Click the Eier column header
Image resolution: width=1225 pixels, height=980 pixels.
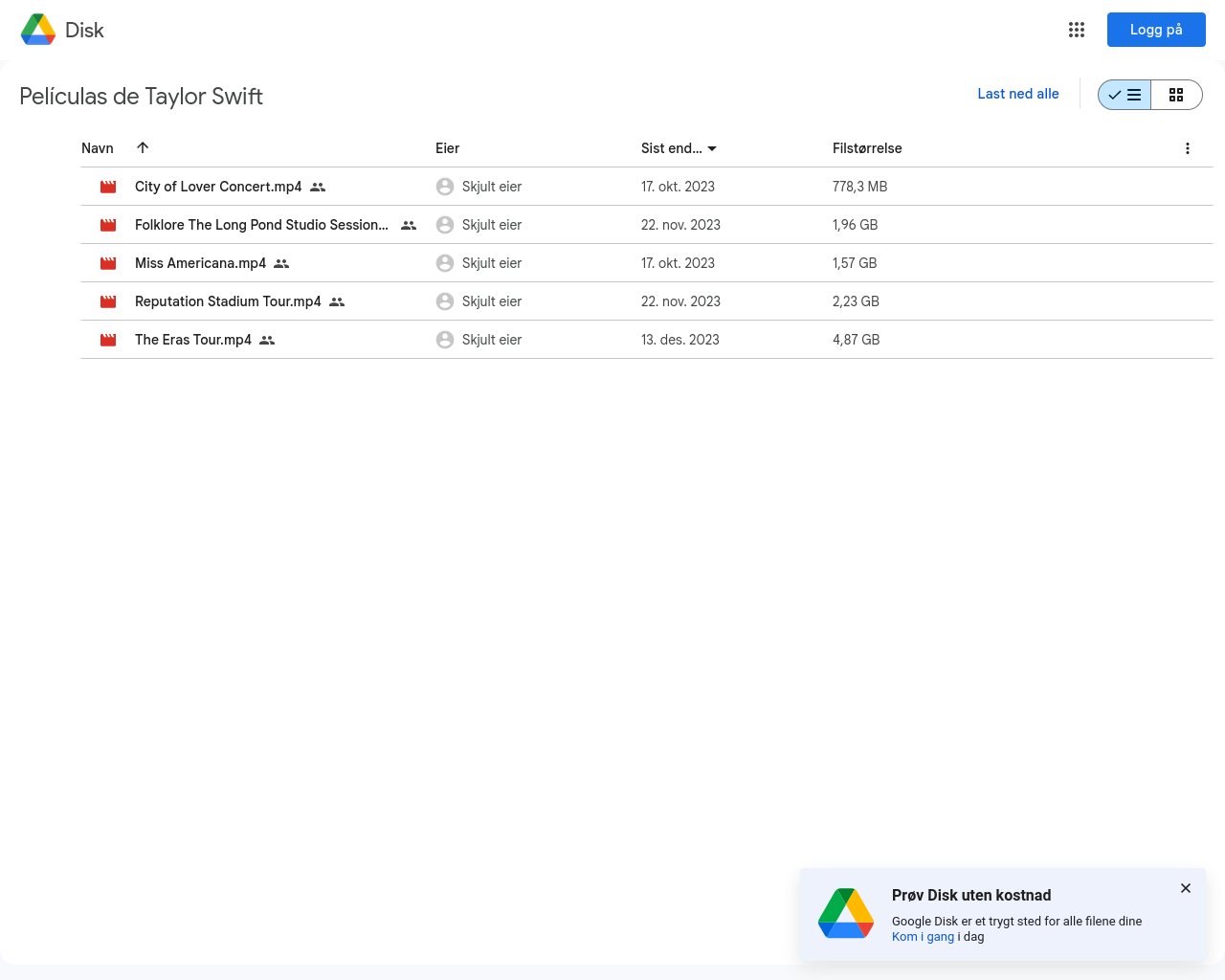tap(447, 148)
